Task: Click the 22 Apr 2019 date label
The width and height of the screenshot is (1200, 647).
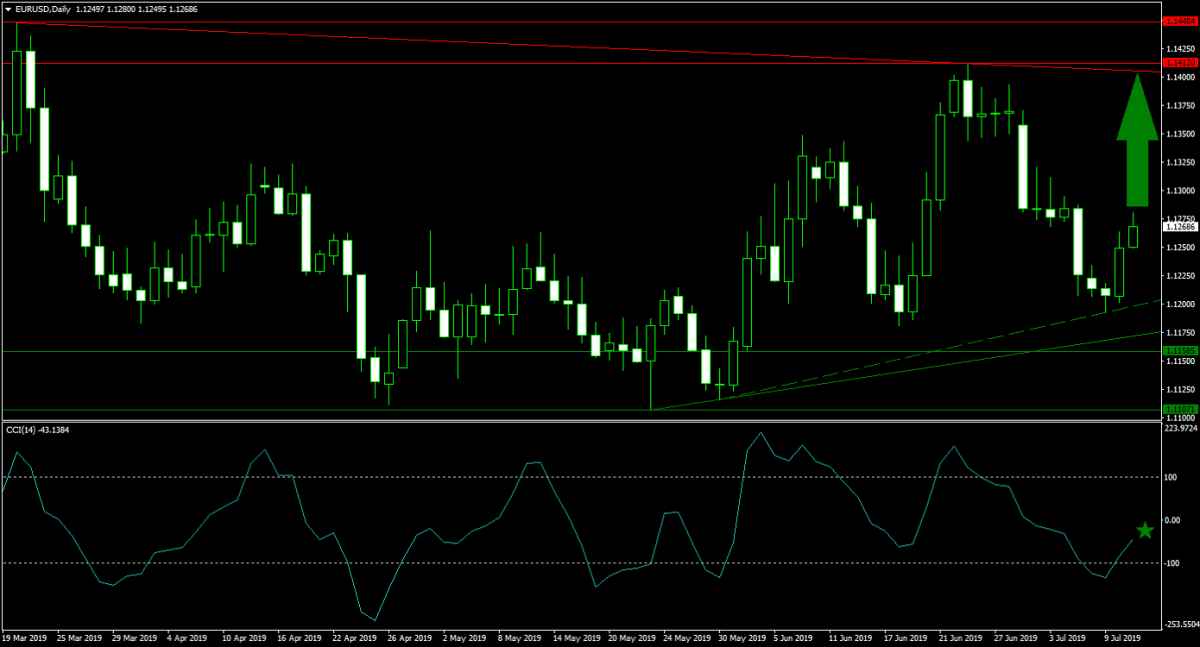Action: click(x=354, y=637)
